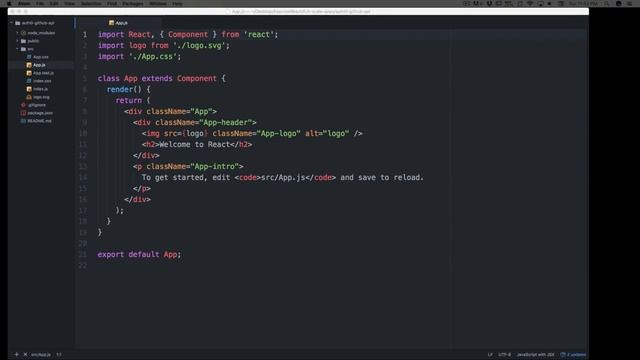The image size is (640, 360).
Task: Change the LF line ending setting
Action: tap(490, 354)
